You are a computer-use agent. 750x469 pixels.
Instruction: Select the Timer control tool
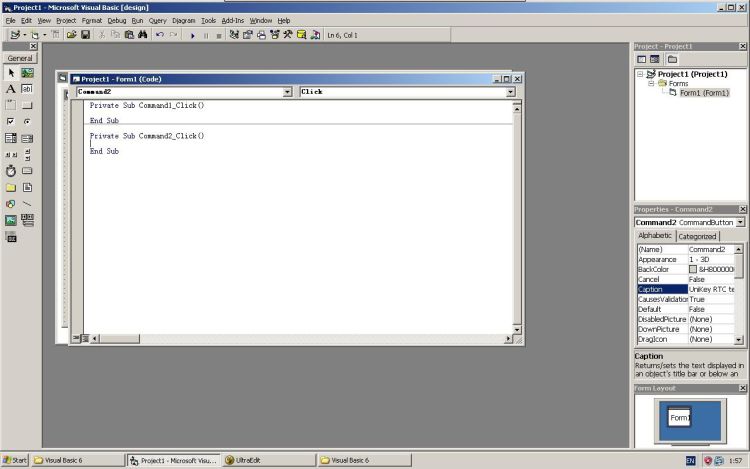pyautogui.click(x=11, y=171)
